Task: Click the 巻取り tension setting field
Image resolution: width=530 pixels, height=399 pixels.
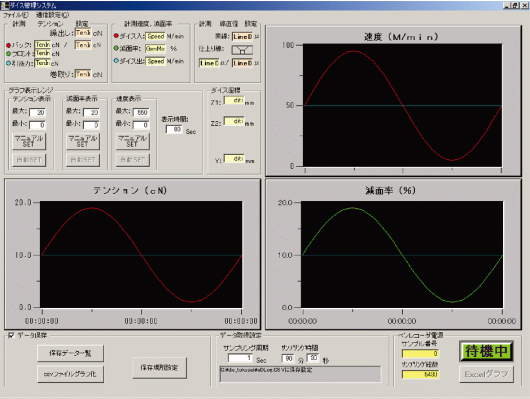Action: (x=83, y=74)
